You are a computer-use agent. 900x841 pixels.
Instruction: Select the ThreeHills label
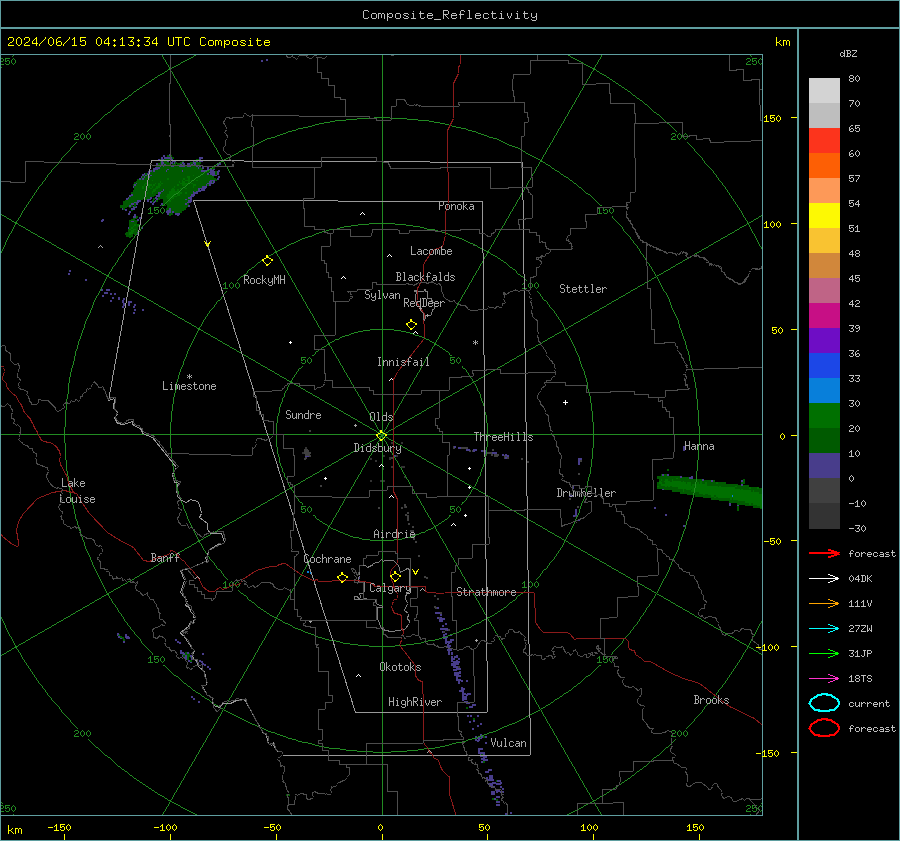(503, 437)
